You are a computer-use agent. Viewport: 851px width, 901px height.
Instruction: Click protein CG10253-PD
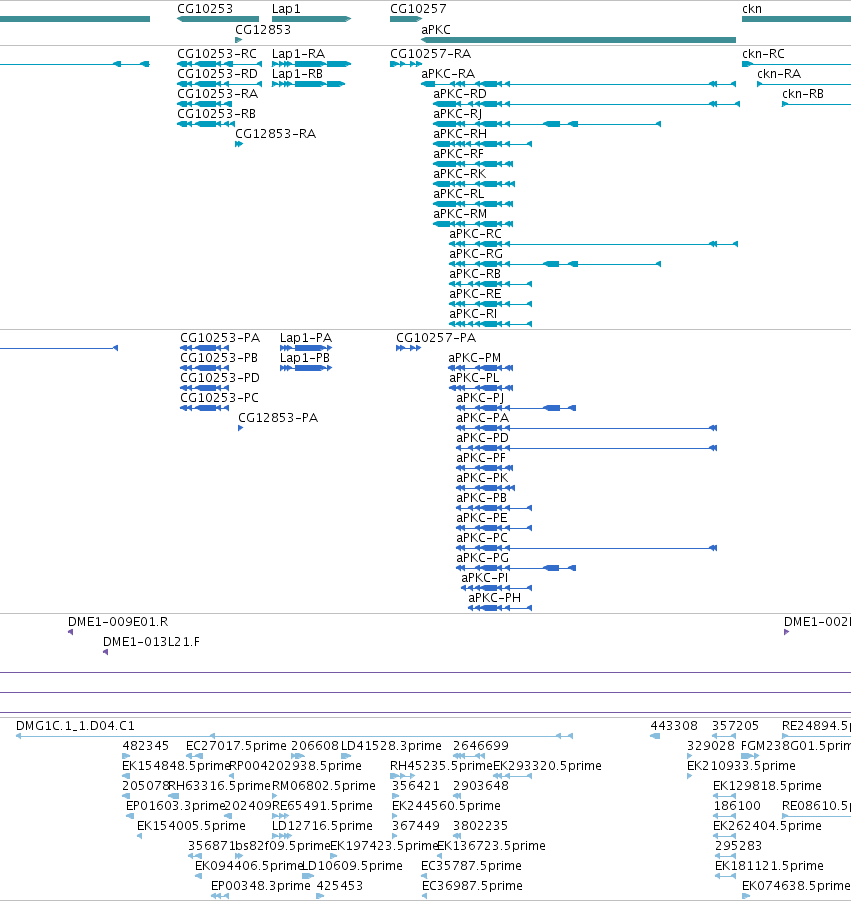click(205, 388)
